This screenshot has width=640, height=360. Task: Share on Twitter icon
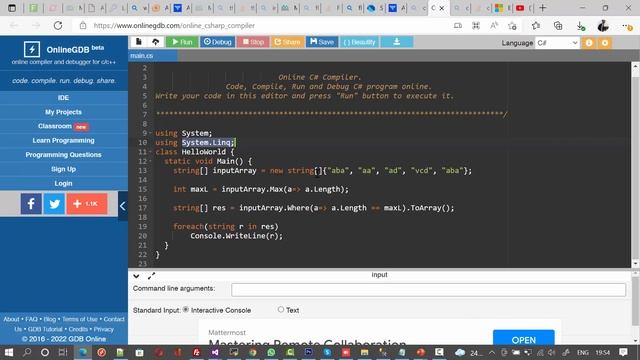(x=54, y=204)
